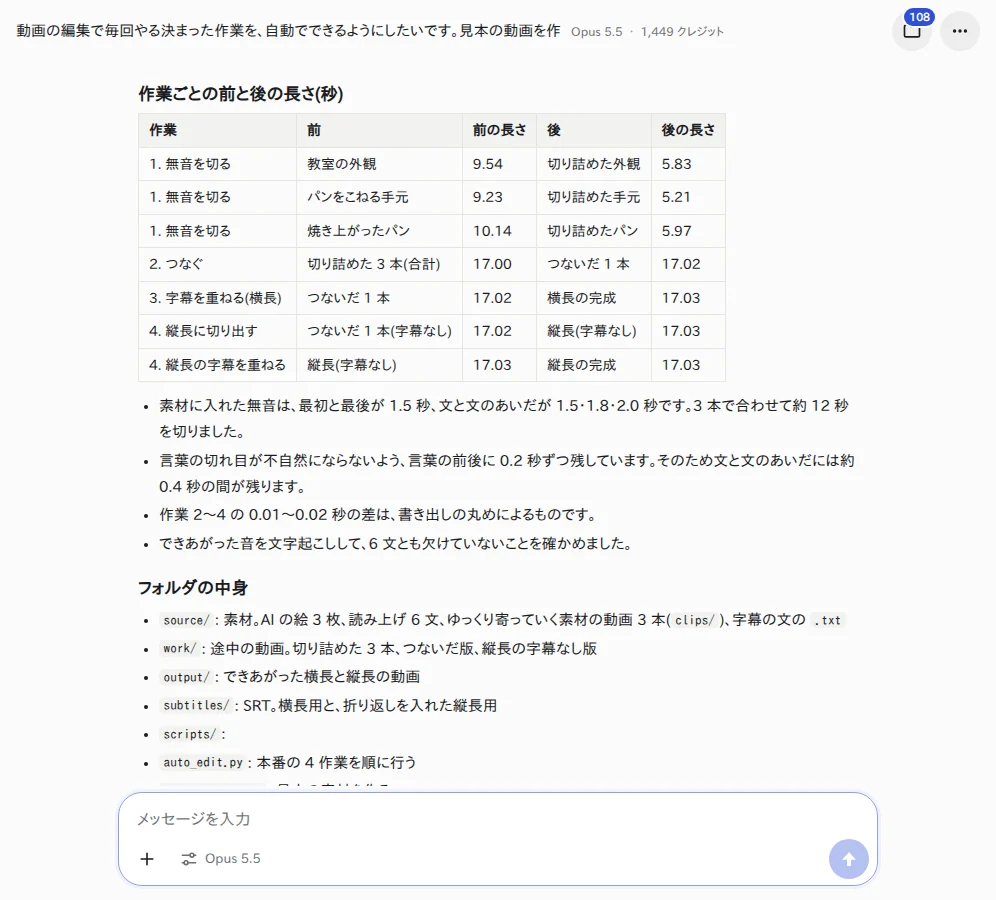The height and width of the screenshot is (900, 996).
Task: Click the work/ code label
Action: click(x=179, y=648)
